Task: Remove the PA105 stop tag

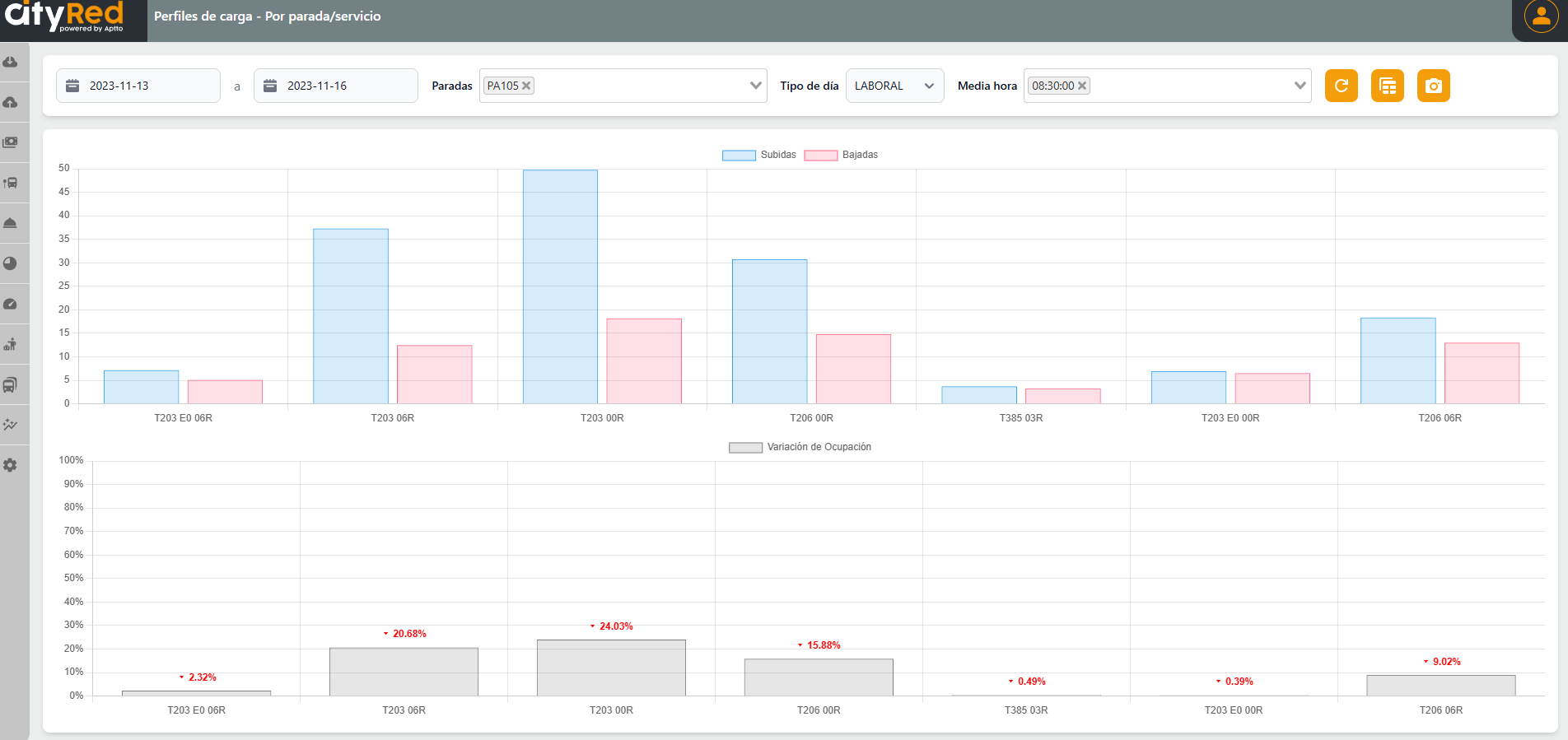Action: (526, 86)
